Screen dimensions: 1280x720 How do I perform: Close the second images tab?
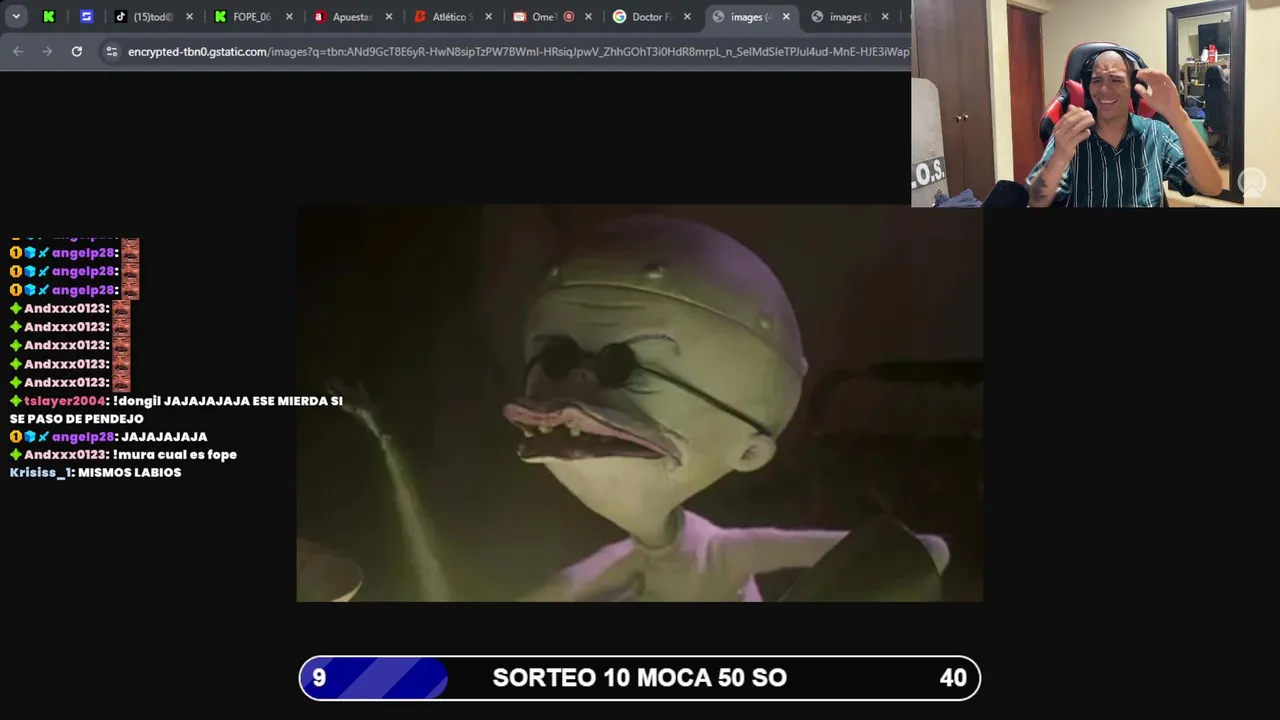pyautogui.click(x=885, y=17)
